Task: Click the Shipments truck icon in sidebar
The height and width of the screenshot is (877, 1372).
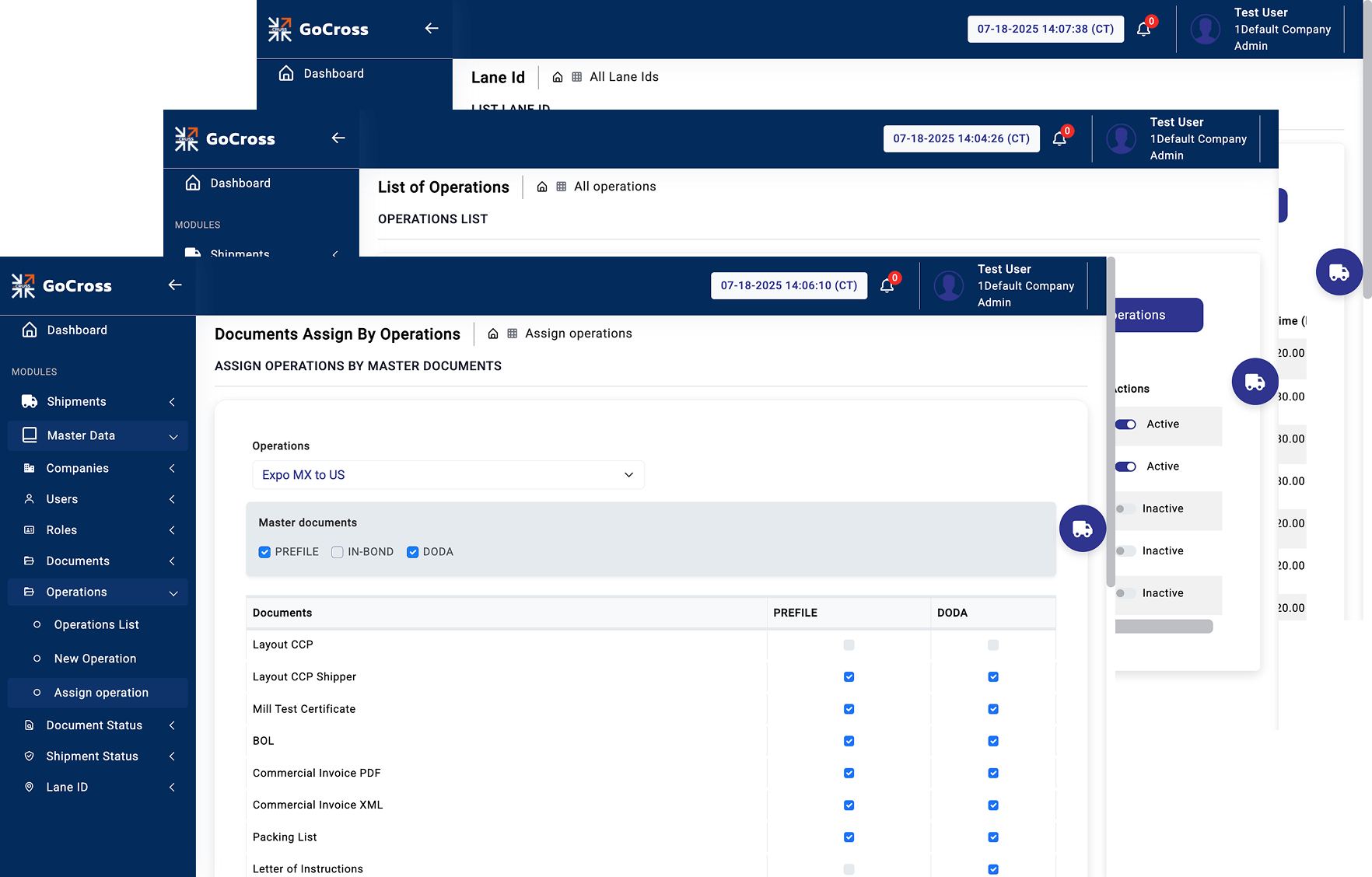Action: [x=30, y=402]
